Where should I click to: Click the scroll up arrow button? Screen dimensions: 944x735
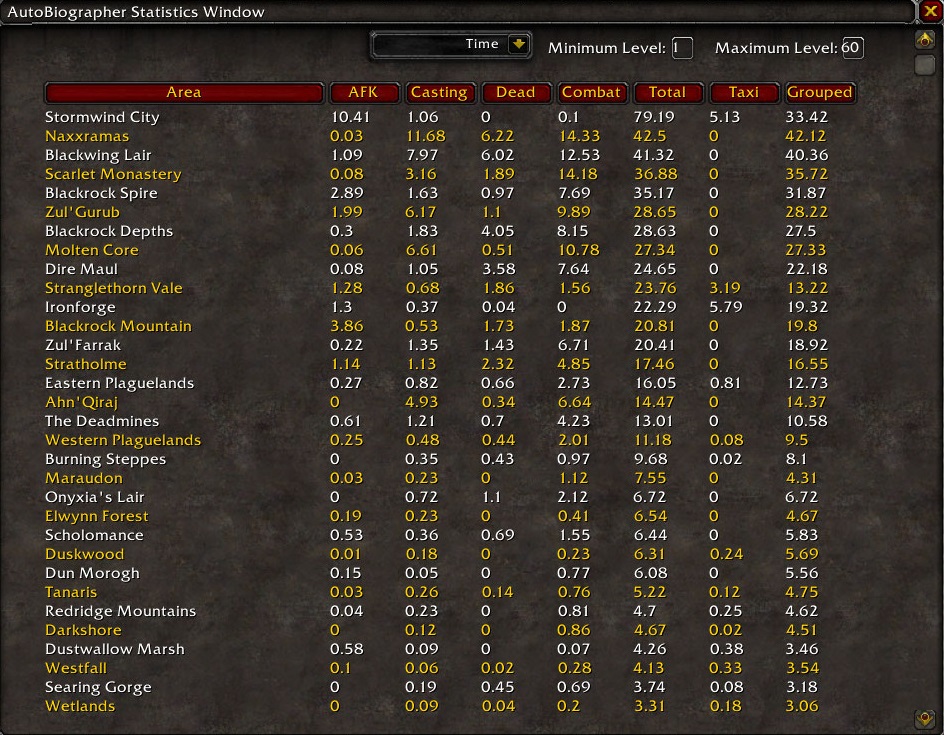(925, 40)
